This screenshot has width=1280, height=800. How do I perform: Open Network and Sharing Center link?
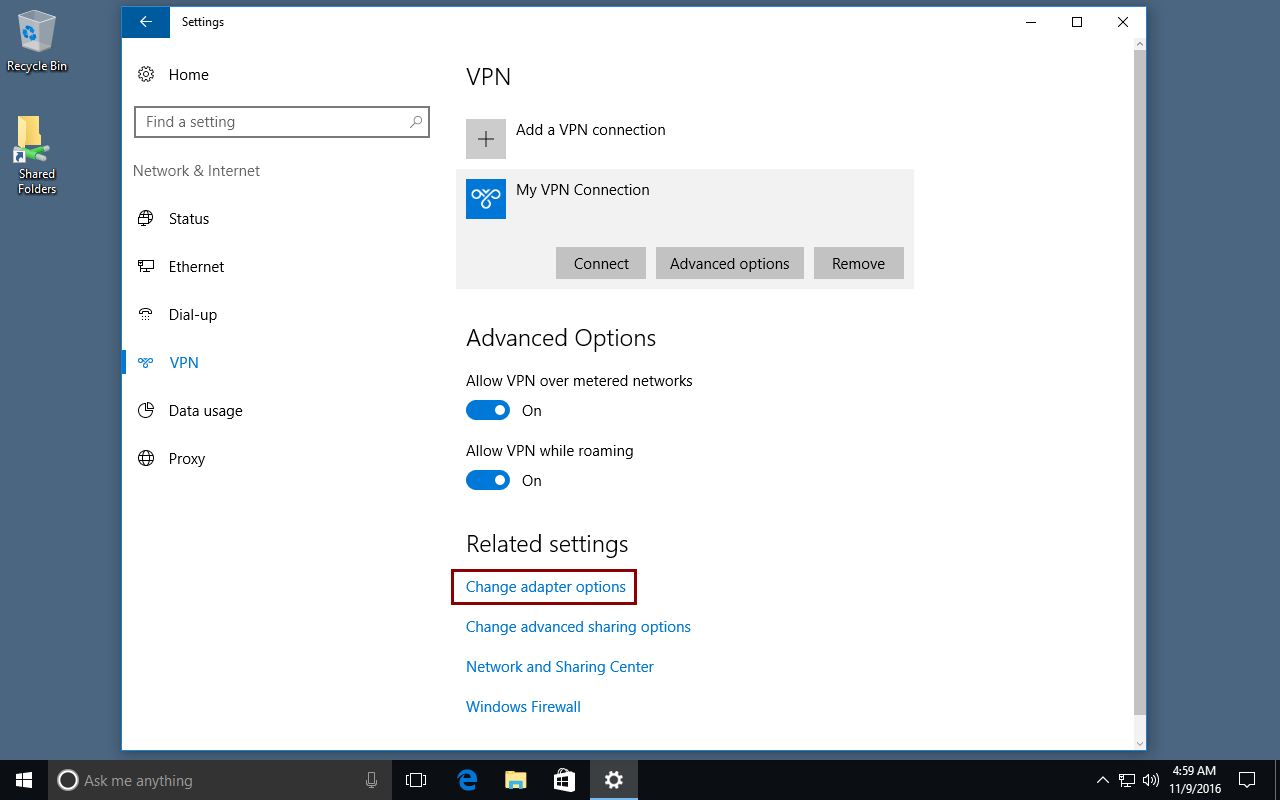(560, 667)
